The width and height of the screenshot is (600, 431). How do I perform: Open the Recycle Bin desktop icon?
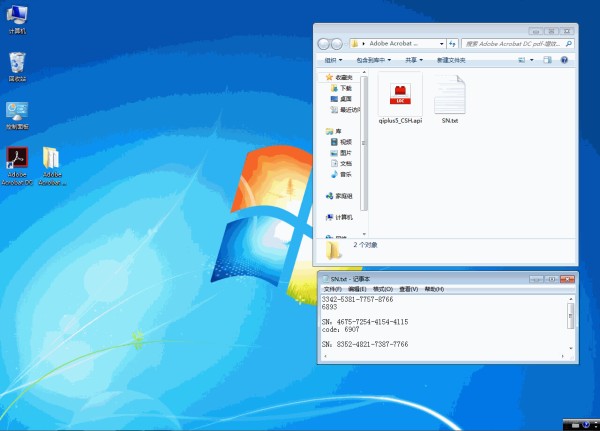tap(17, 67)
